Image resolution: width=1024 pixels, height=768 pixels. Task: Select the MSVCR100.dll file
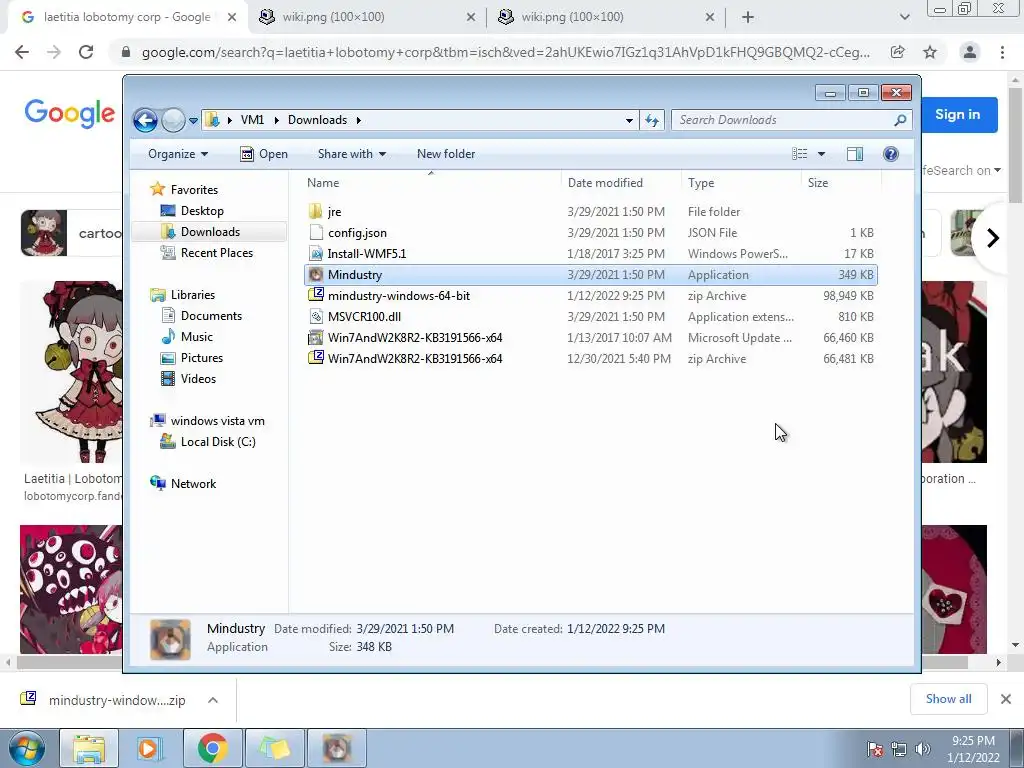tap(590, 317)
